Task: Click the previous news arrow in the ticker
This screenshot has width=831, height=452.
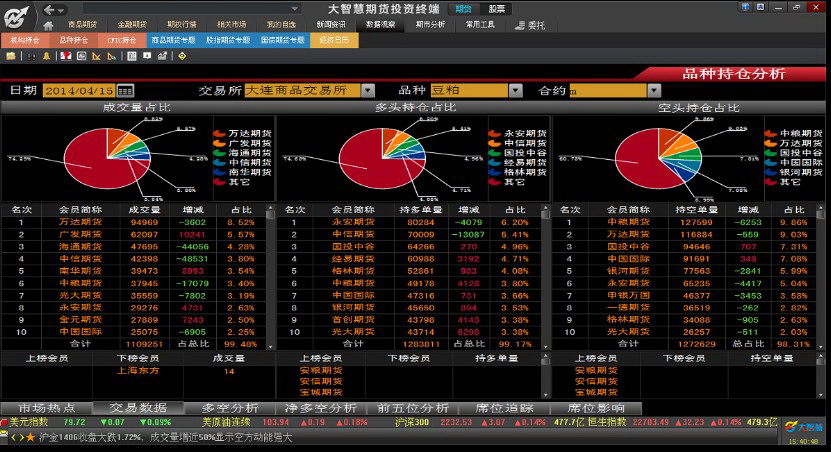Action: click(x=14, y=438)
